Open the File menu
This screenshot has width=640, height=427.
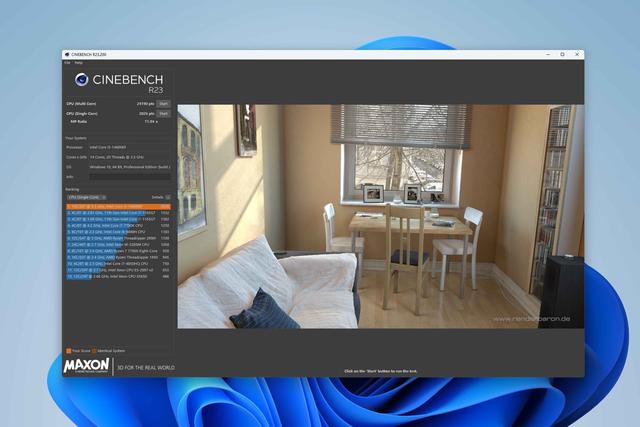point(67,63)
